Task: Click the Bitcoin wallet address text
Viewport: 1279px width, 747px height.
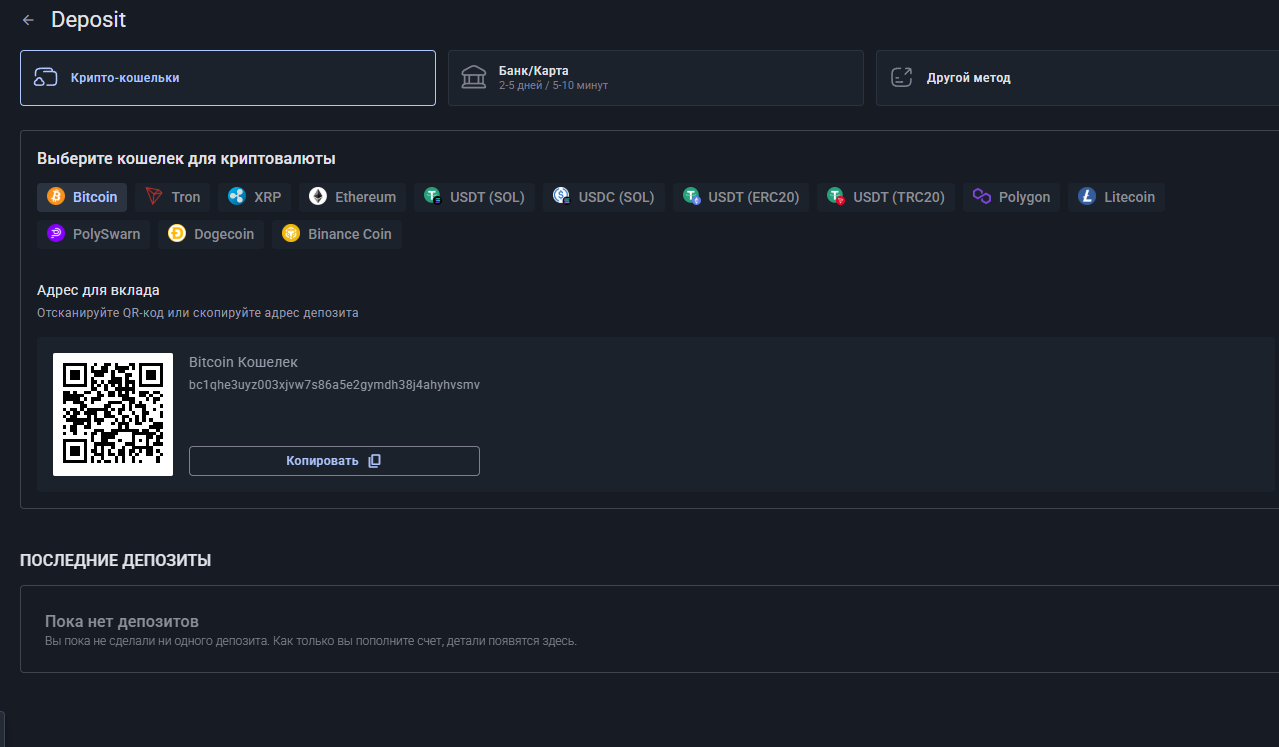Action: [x=334, y=385]
